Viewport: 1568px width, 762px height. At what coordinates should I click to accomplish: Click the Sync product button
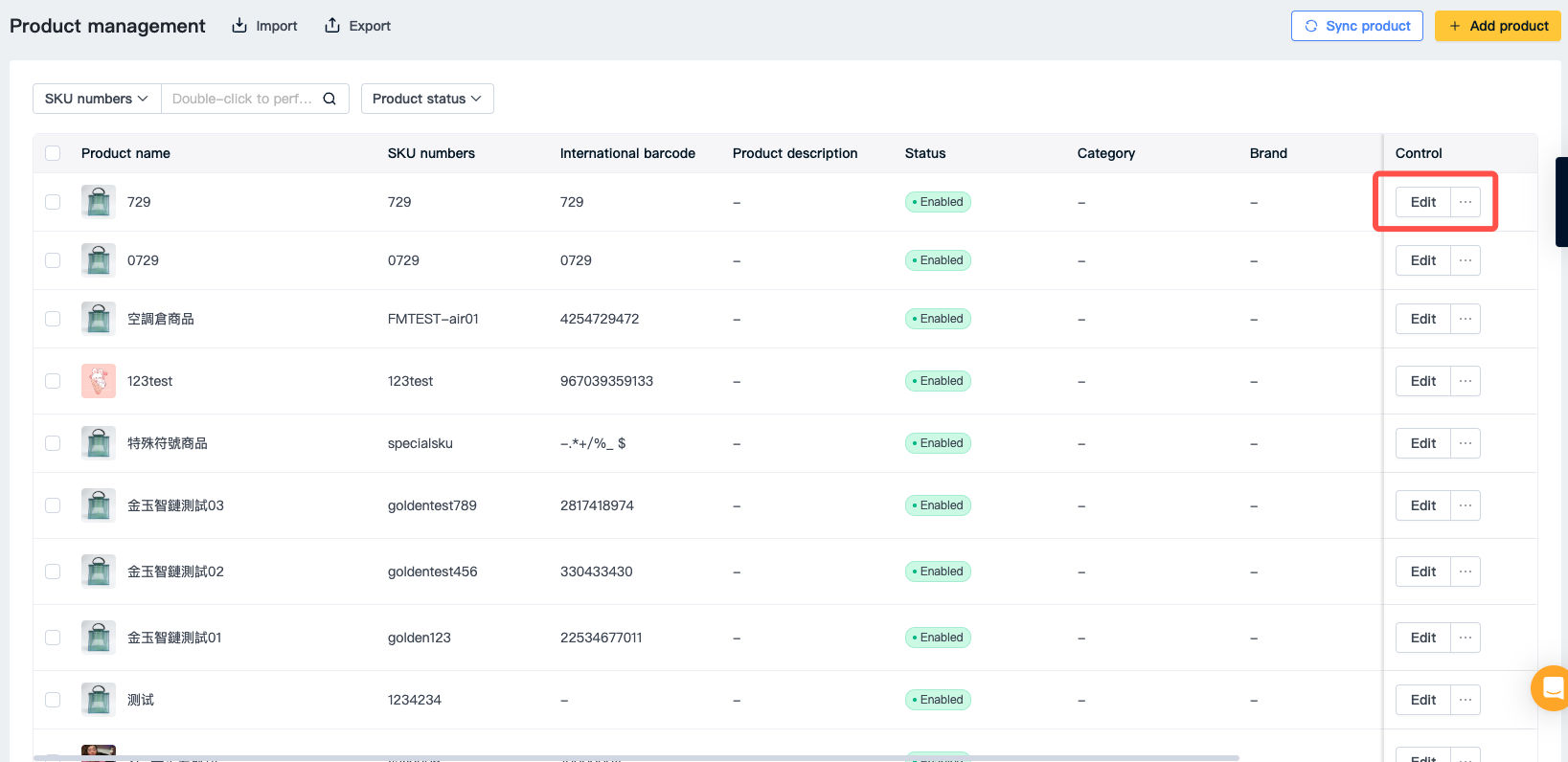[1357, 26]
